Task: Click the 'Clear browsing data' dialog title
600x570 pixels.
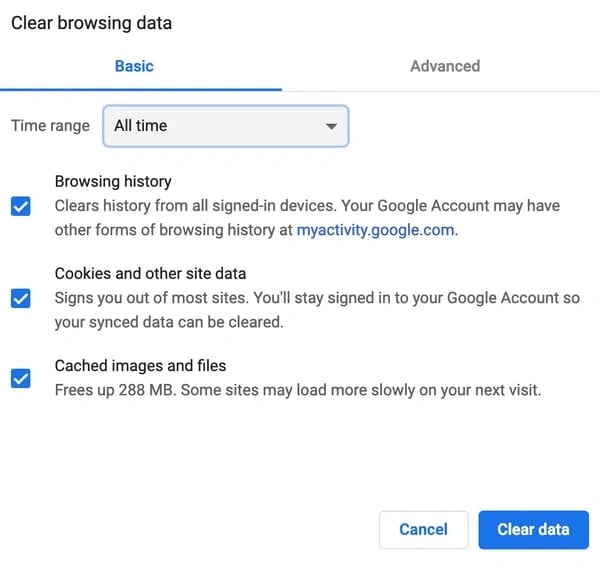Action: (91, 23)
